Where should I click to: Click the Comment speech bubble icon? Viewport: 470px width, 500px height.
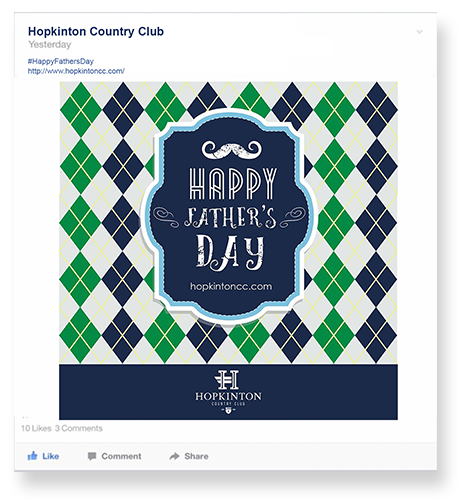tap(92, 456)
